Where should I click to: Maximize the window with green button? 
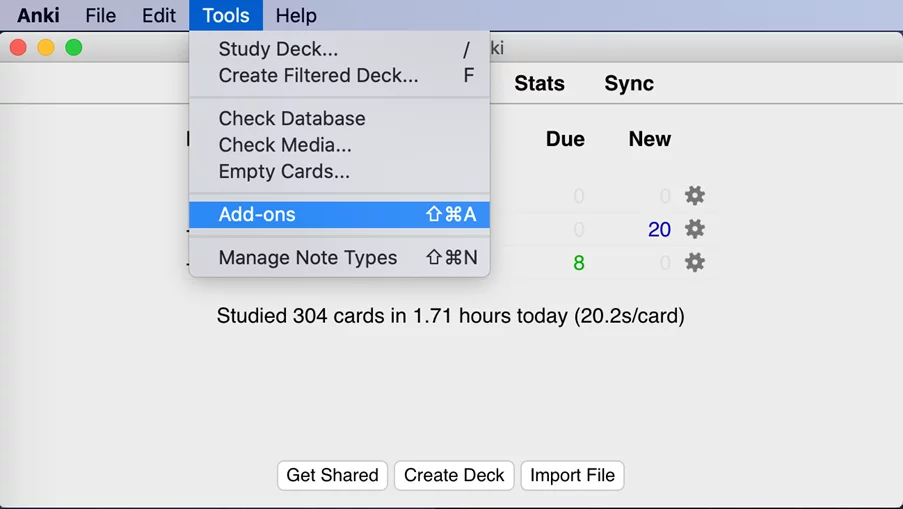(x=74, y=47)
